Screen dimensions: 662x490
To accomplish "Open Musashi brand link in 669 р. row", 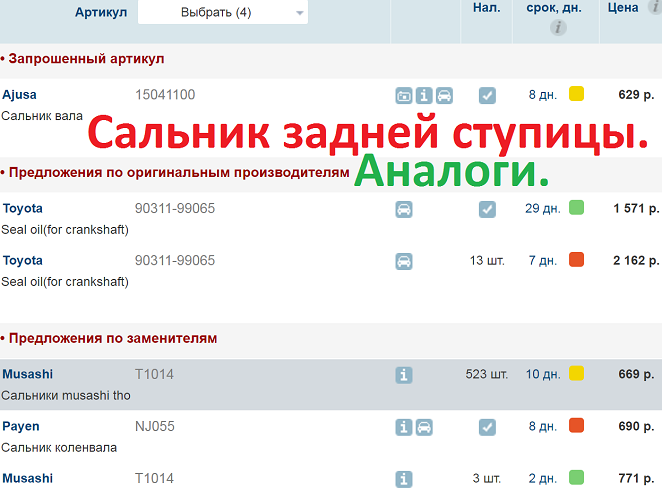I will tap(27, 374).
